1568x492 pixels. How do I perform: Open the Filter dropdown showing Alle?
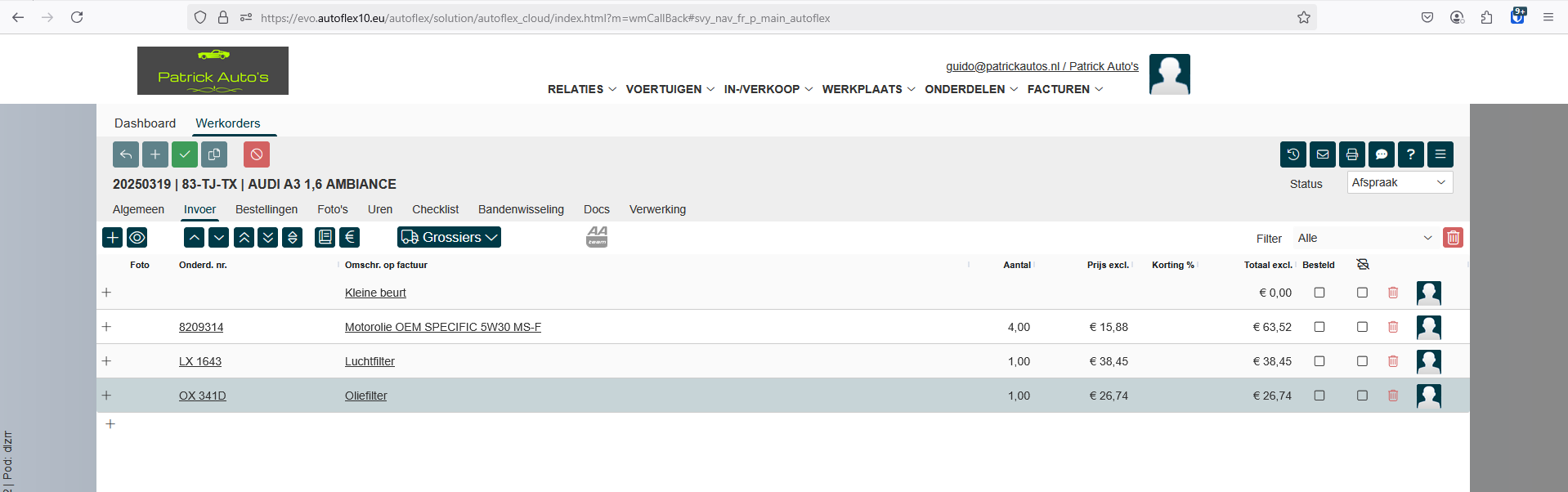tap(1364, 238)
